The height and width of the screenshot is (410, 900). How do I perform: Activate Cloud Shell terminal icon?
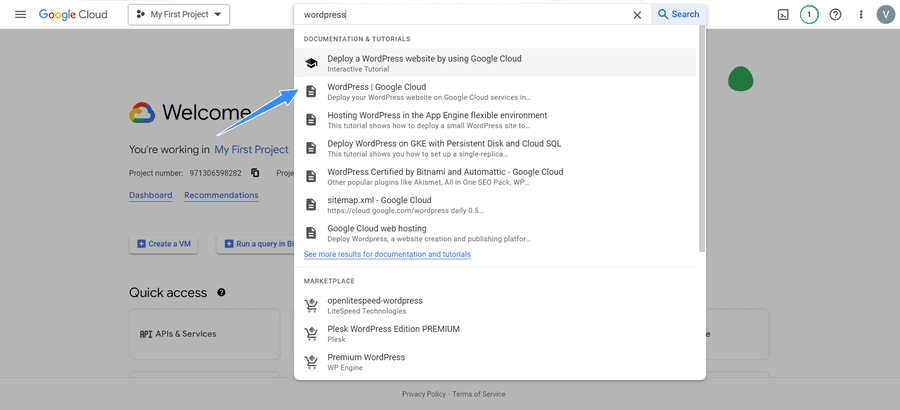[783, 15]
